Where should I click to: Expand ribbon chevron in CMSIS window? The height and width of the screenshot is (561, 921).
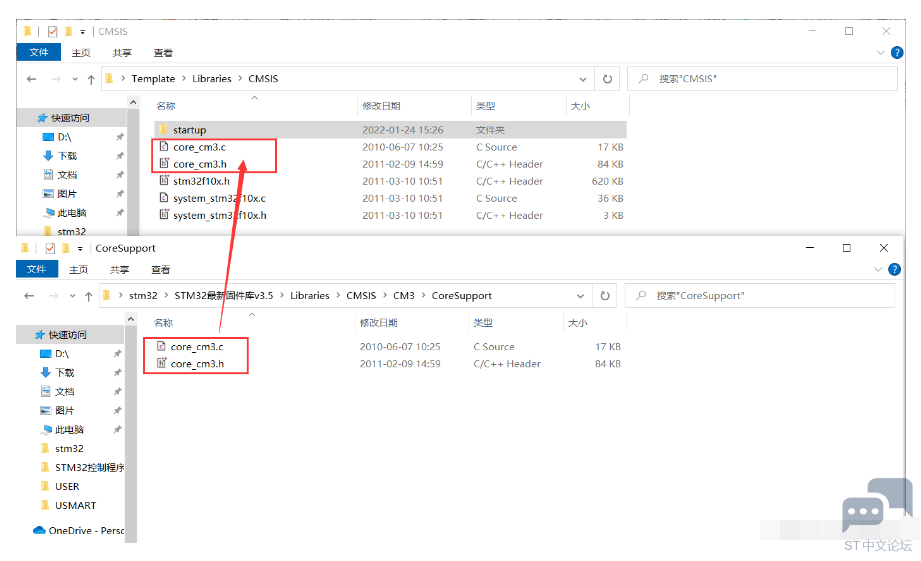881,53
